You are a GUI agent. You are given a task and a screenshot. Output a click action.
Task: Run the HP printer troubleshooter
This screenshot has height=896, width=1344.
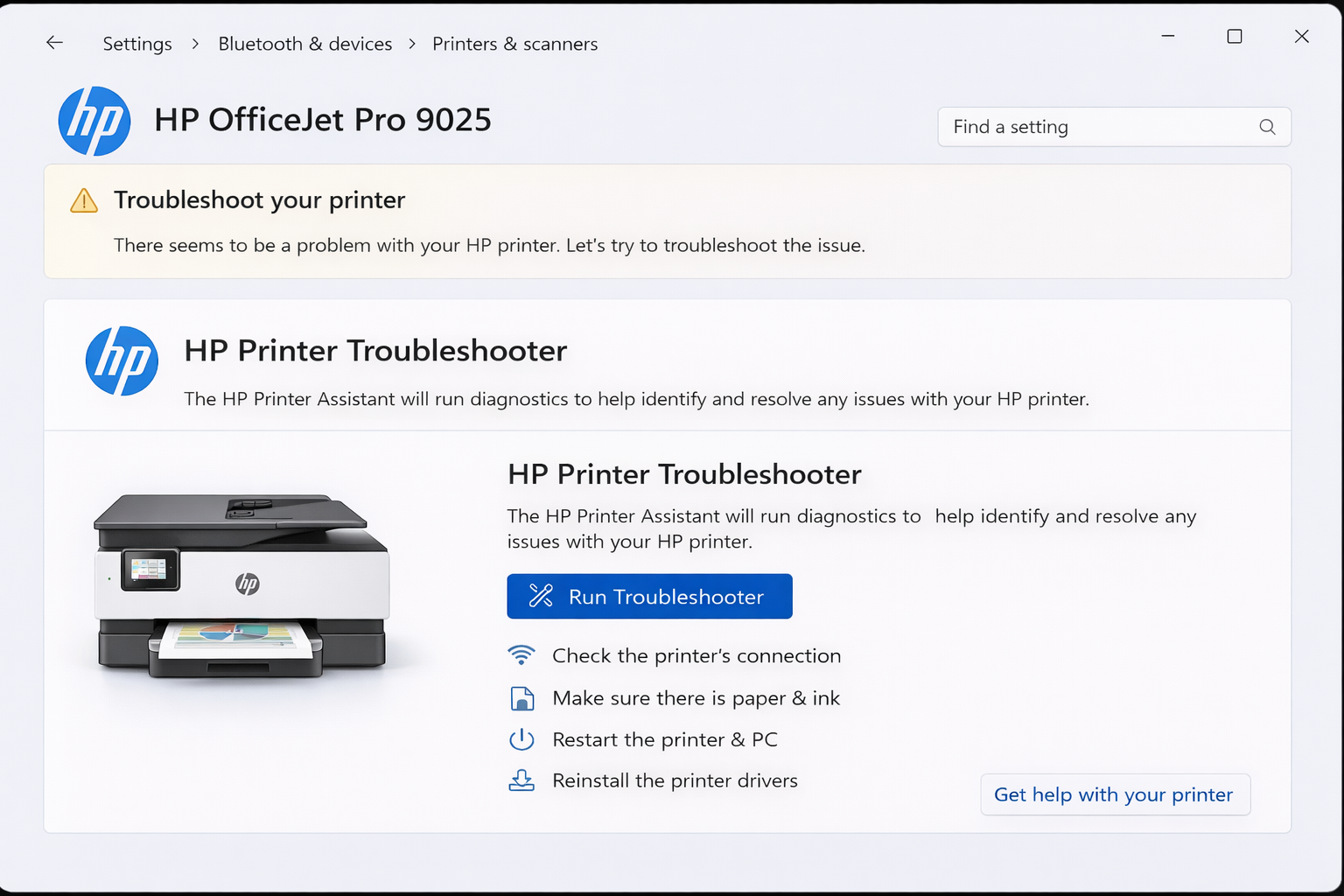[x=649, y=596]
